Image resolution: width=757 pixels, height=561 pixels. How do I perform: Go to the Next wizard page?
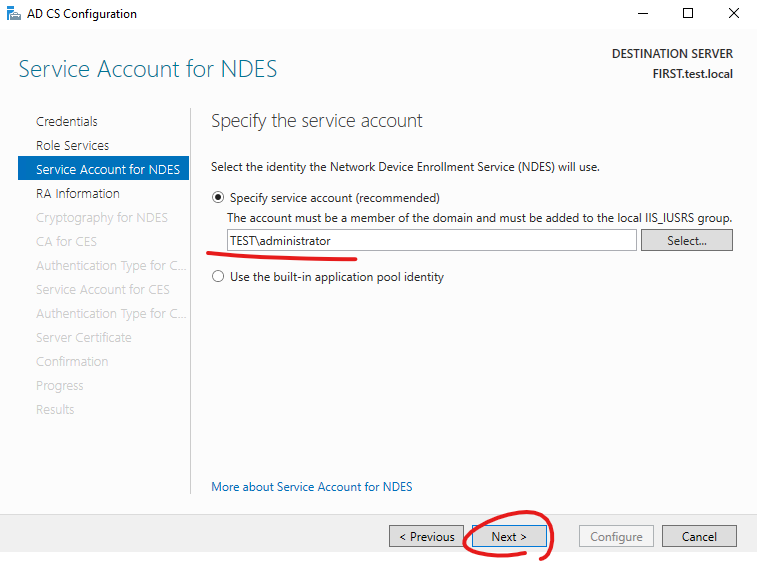(509, 536)
